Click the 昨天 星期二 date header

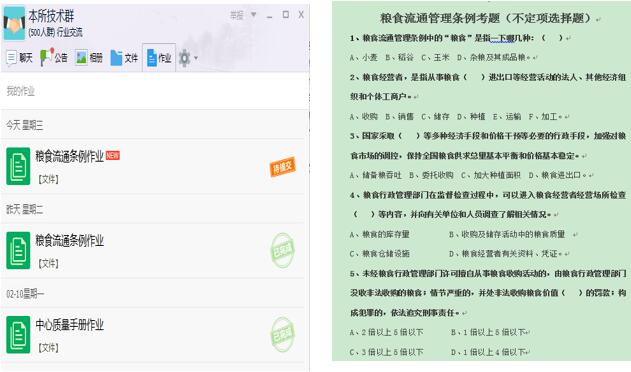click(25, 209)
